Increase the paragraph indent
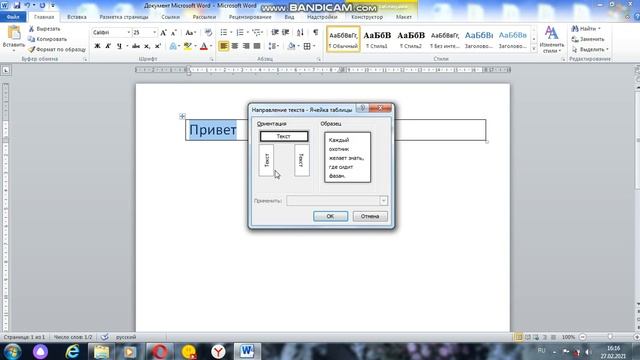 (286, 32)
